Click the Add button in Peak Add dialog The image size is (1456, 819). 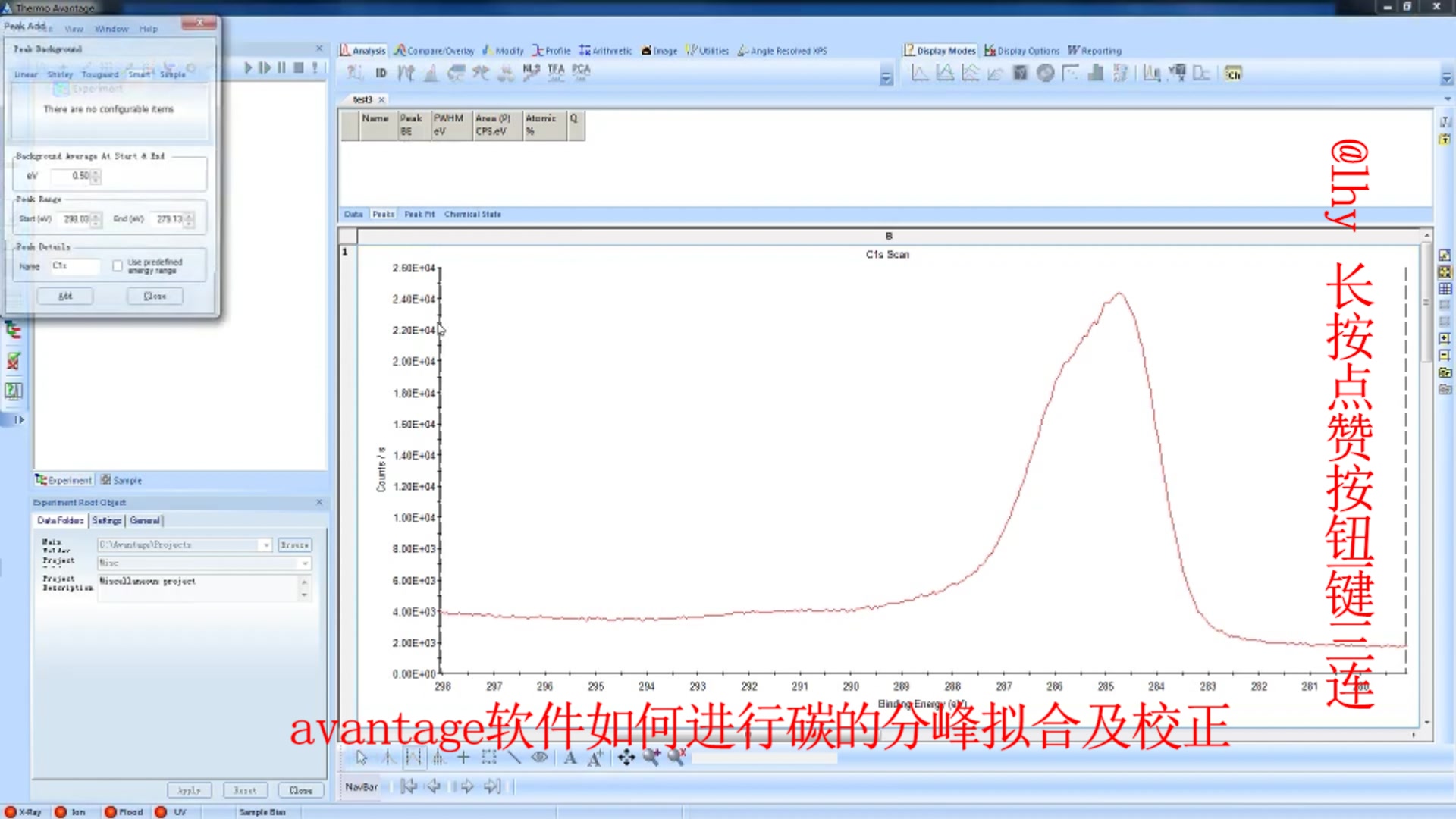click(65, 296)
